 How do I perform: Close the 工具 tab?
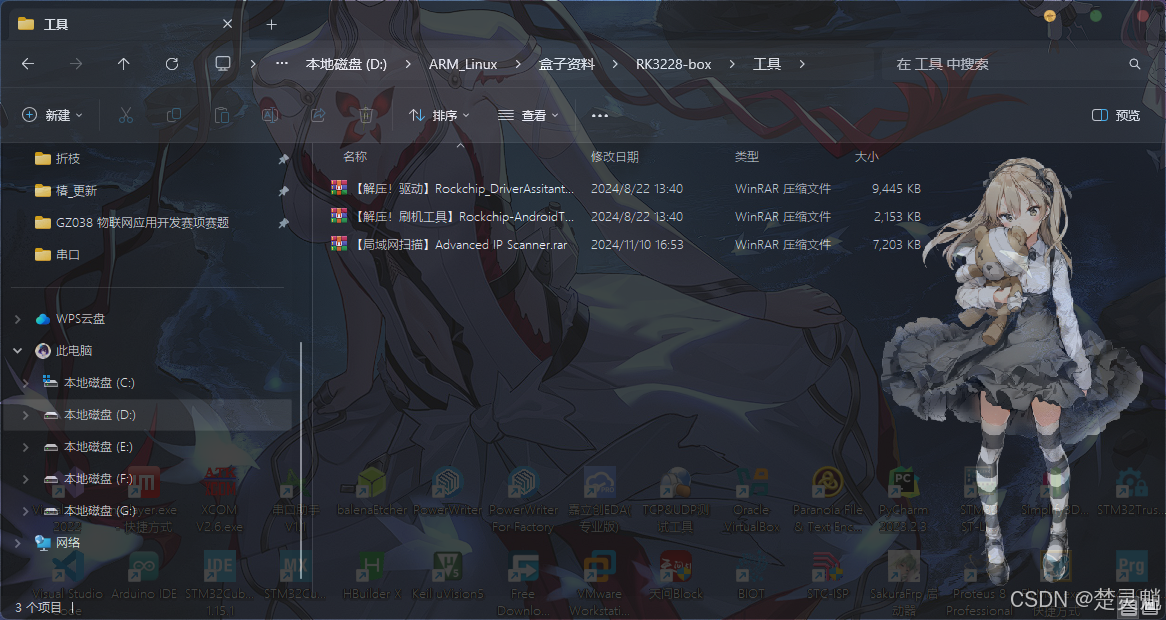pyautogui.click(x=228, y=24)
